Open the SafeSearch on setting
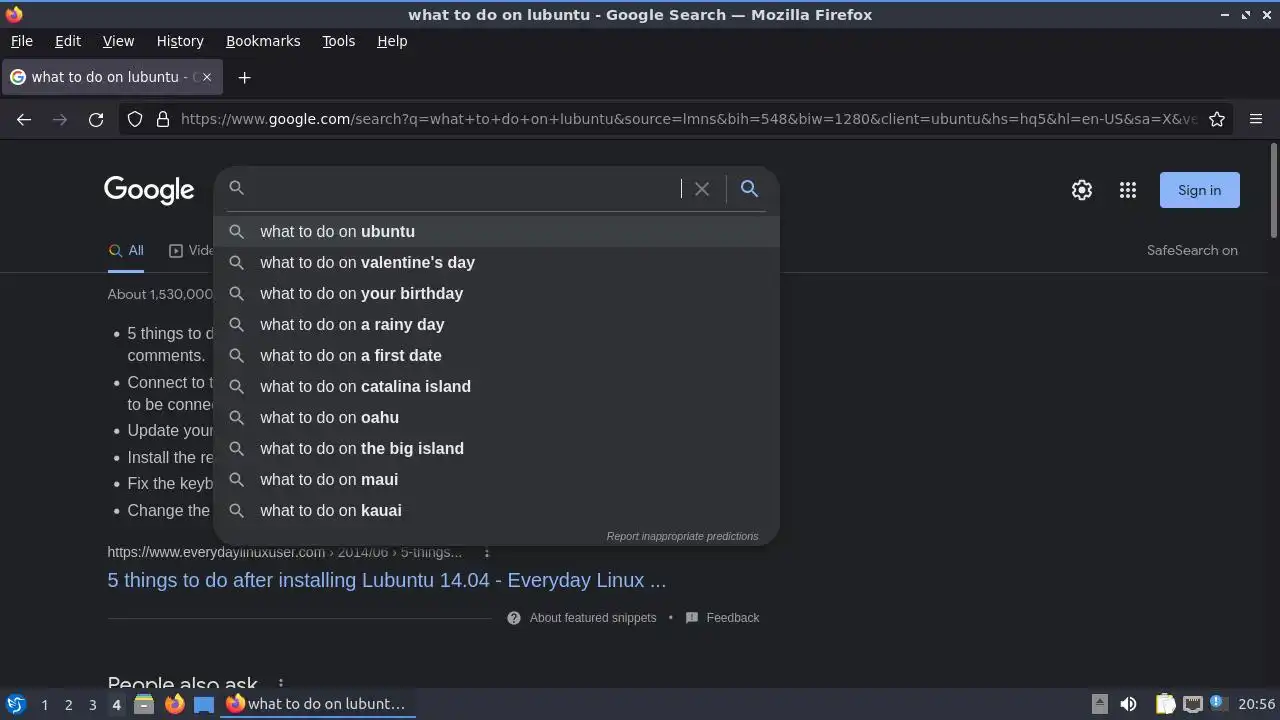 1192,251
